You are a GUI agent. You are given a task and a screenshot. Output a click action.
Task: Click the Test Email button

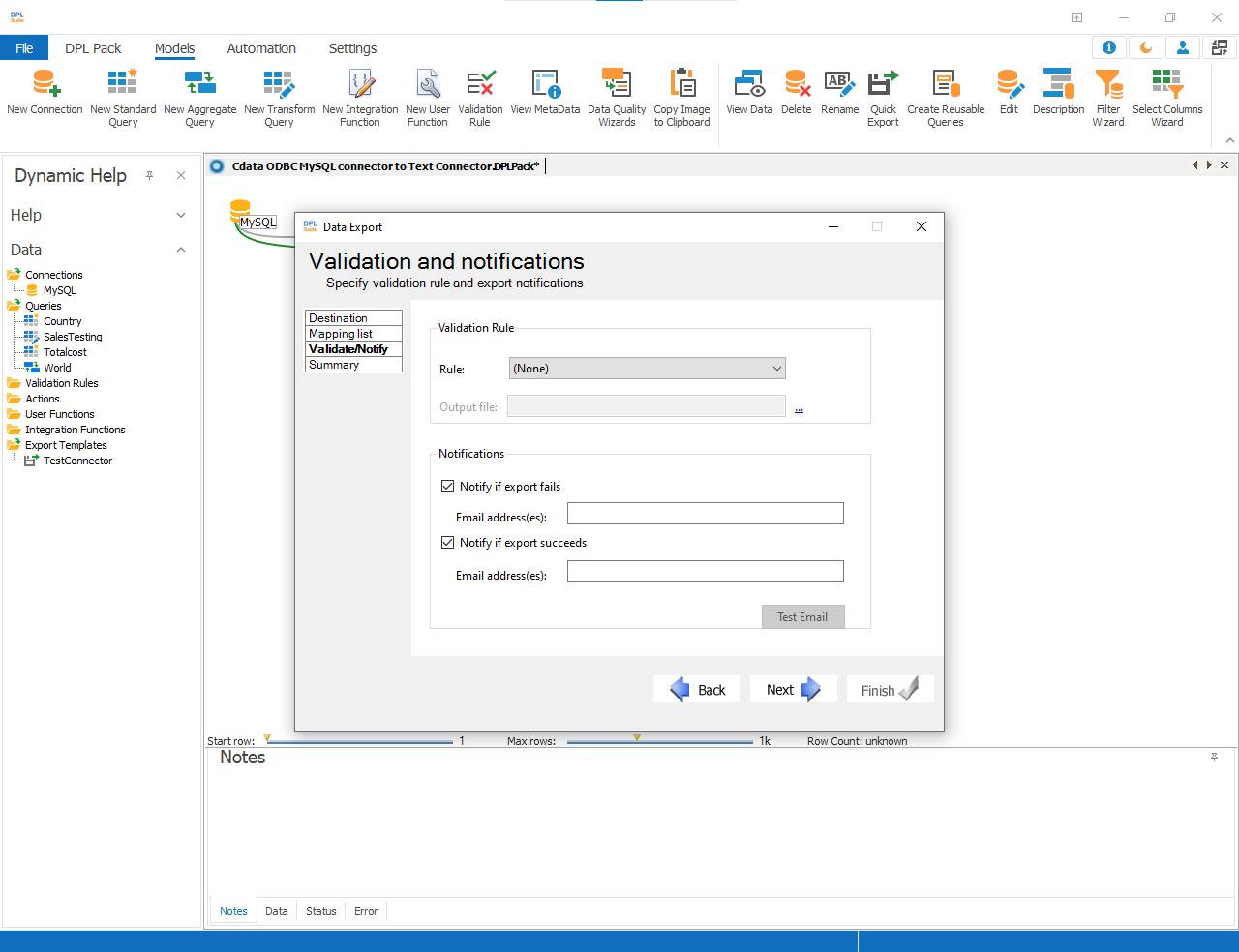tap(803, 616)
